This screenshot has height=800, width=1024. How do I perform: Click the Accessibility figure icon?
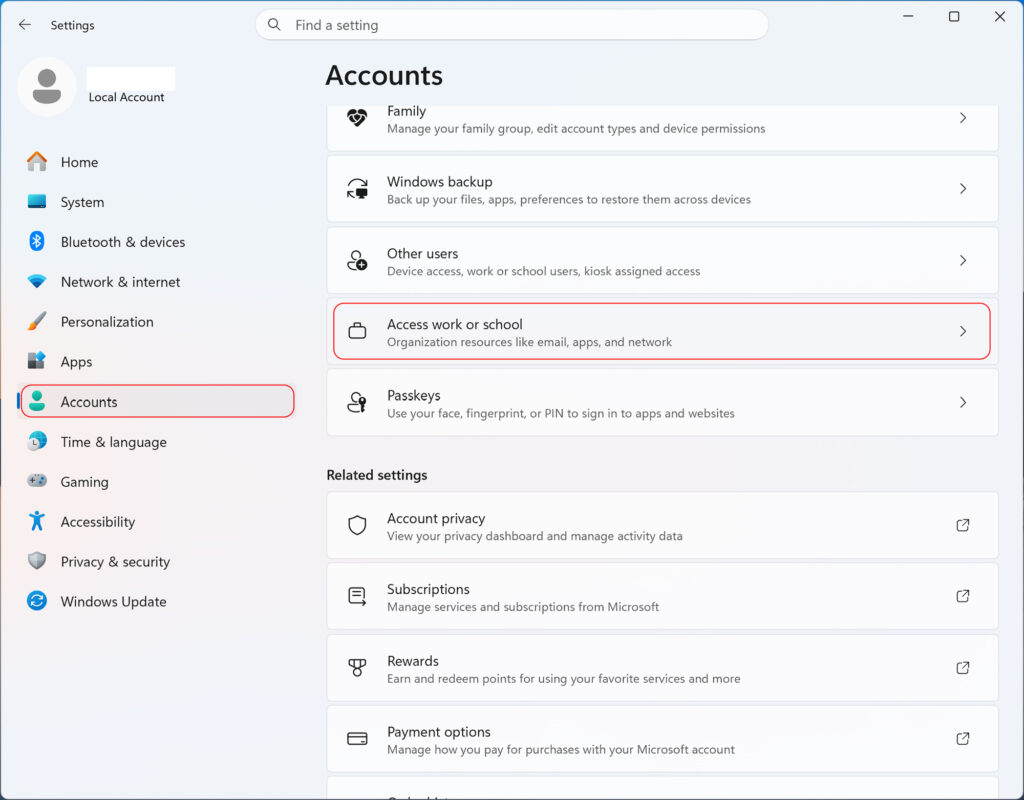(x=37, y=521)
